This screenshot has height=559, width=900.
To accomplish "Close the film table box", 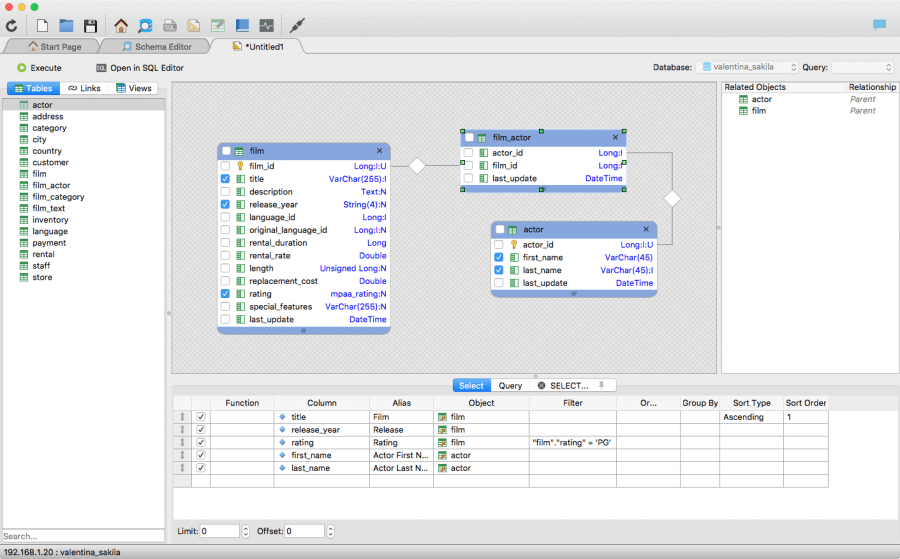I will pyautogui.click(x=379, y=150).
